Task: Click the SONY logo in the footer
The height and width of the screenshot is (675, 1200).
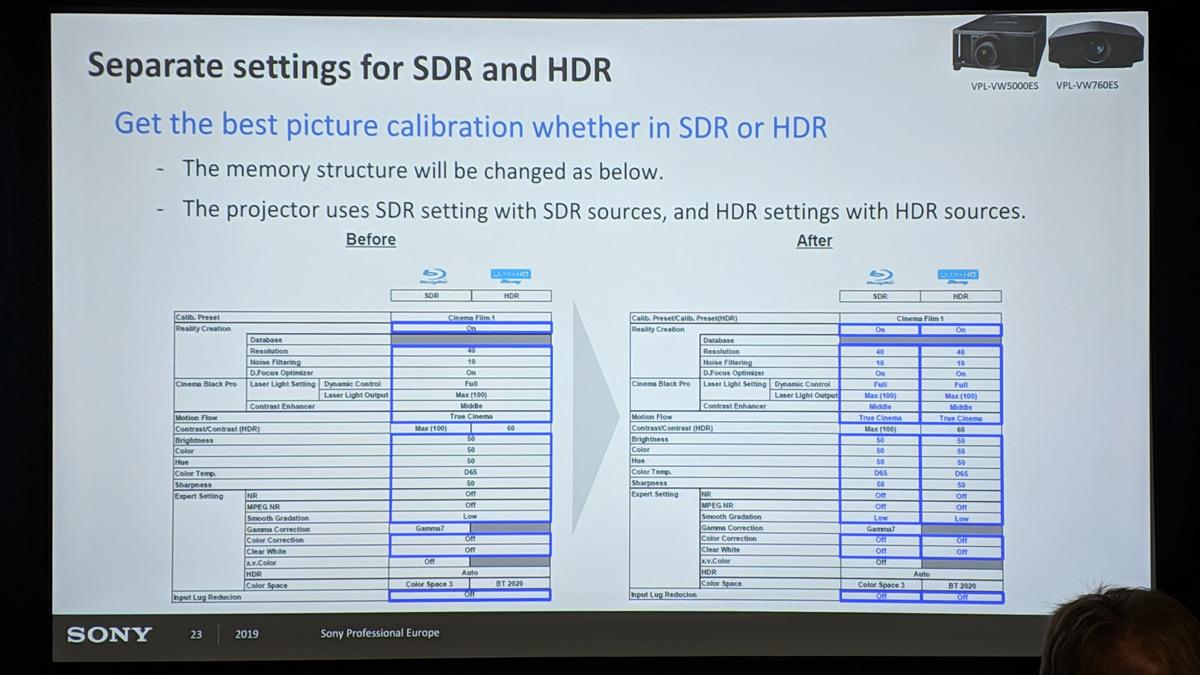Action: 109,634
